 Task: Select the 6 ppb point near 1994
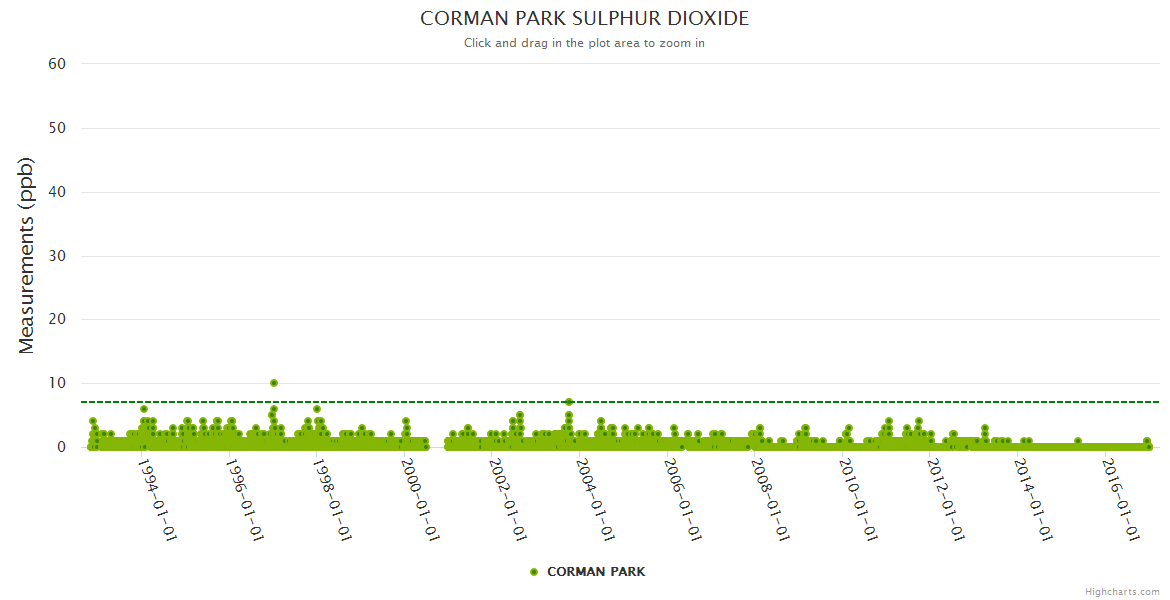click(144, 409)
